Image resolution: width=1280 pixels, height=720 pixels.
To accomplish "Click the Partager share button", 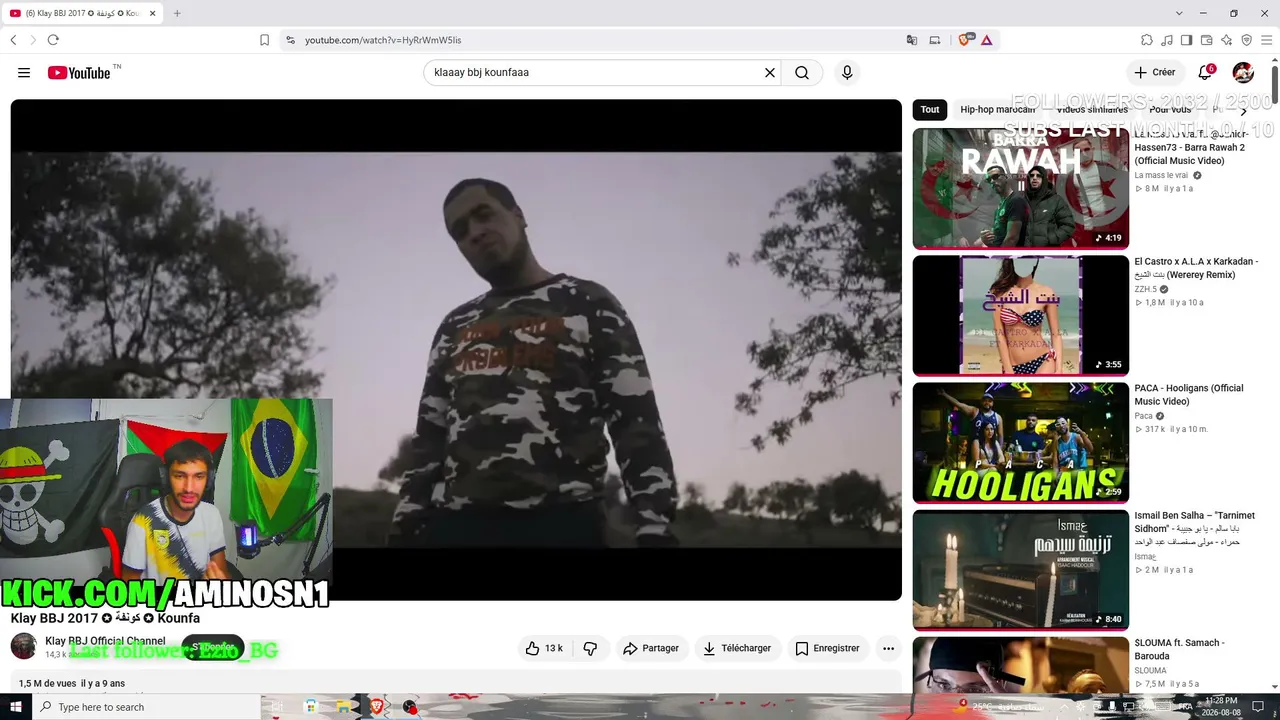I will point(651,648).
